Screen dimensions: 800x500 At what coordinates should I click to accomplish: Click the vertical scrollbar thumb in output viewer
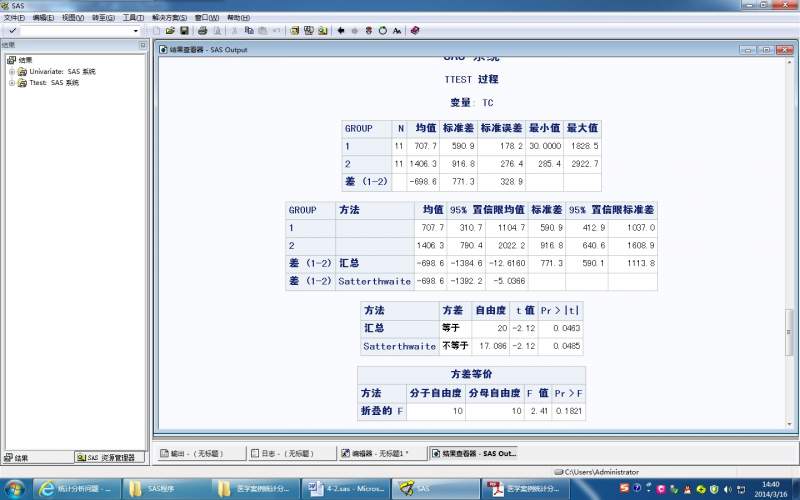[x=789, y=332]
